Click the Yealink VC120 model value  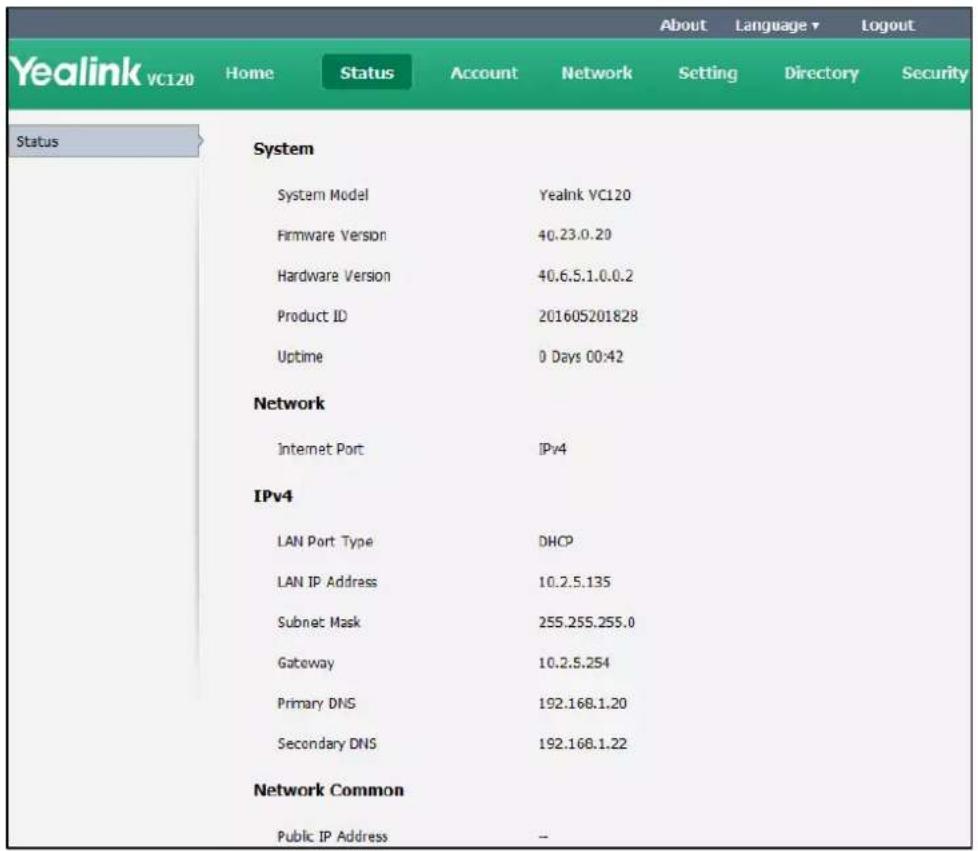click(585, 195)
